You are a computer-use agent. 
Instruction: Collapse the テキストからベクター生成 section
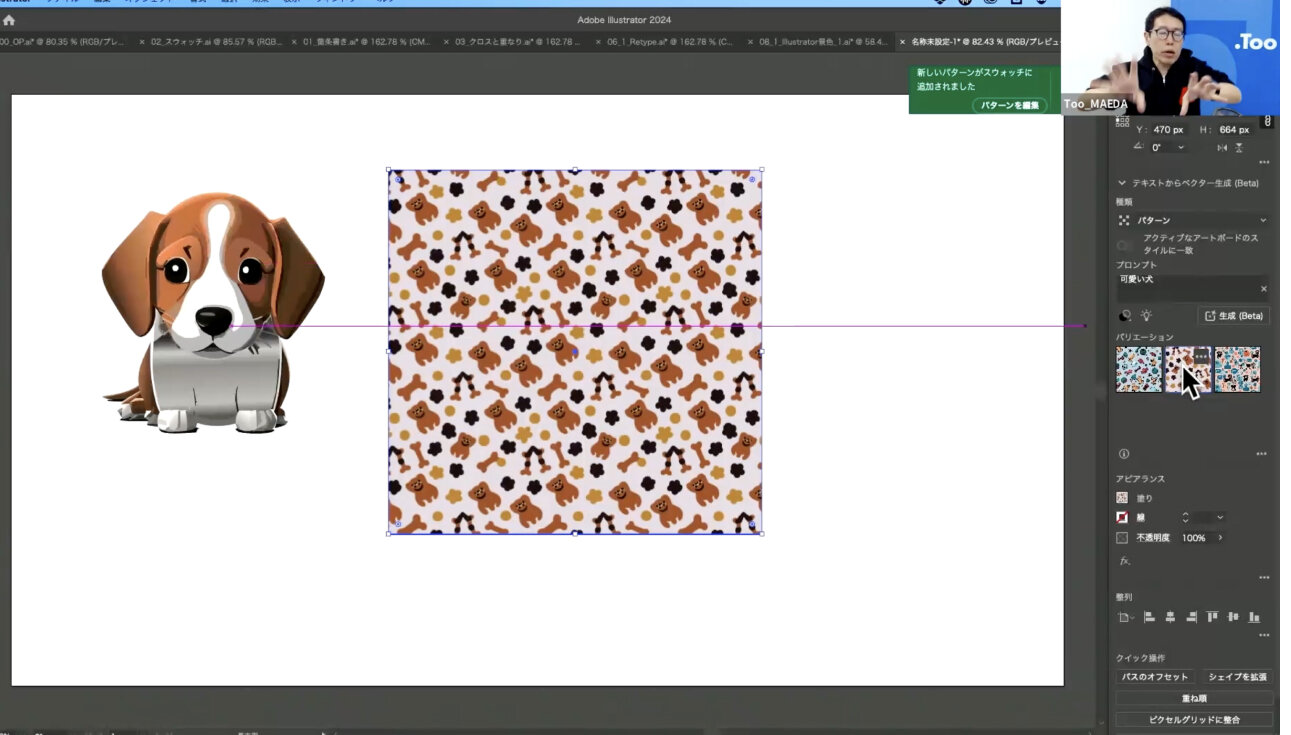coord(1122,183)
